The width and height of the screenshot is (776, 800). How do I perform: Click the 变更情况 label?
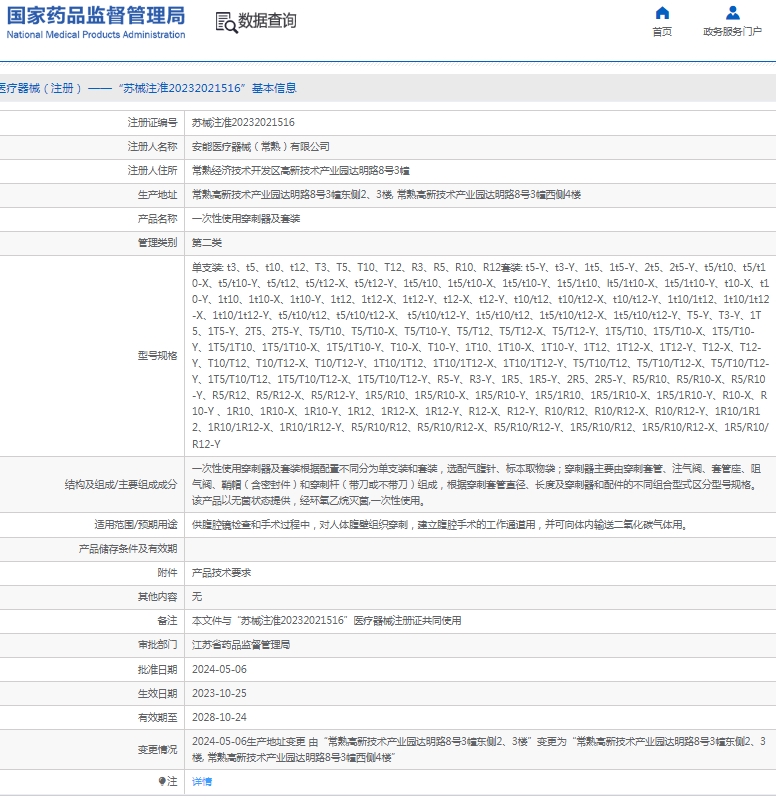coord(157,749)
